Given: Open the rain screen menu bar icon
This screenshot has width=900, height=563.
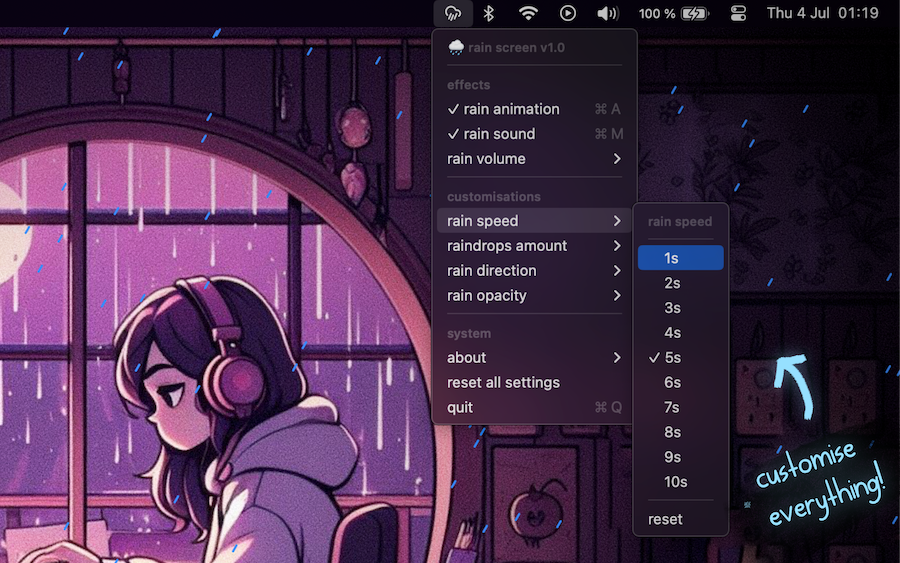Looking at the screenshot, I should [453, 13].
